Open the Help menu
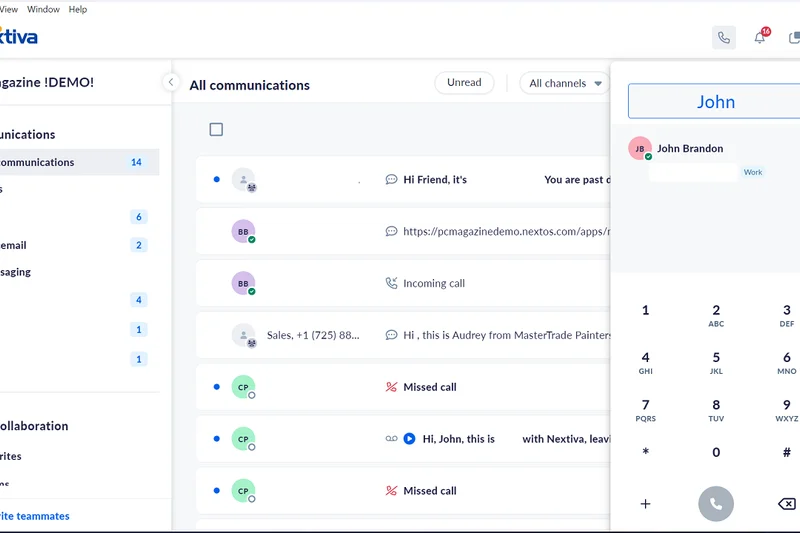 pos(78,9)
